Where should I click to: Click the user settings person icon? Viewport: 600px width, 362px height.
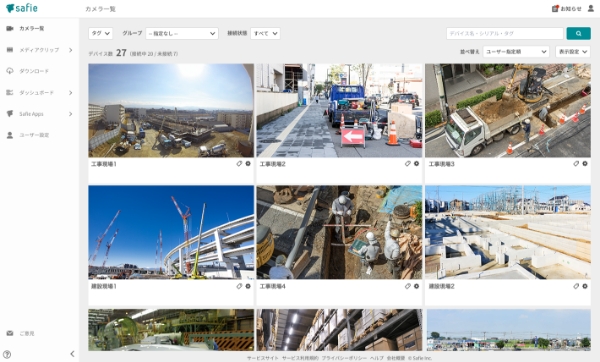pos(10,135)
